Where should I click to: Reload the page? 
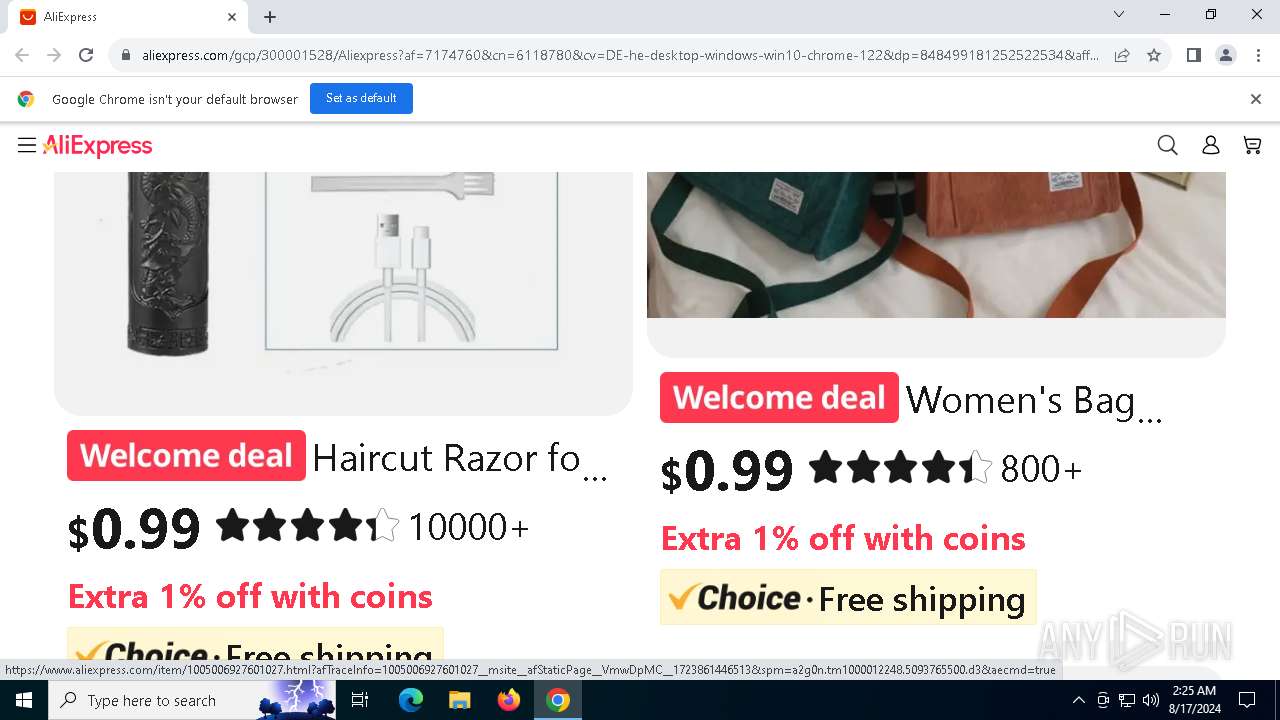(x=86, y=55)
